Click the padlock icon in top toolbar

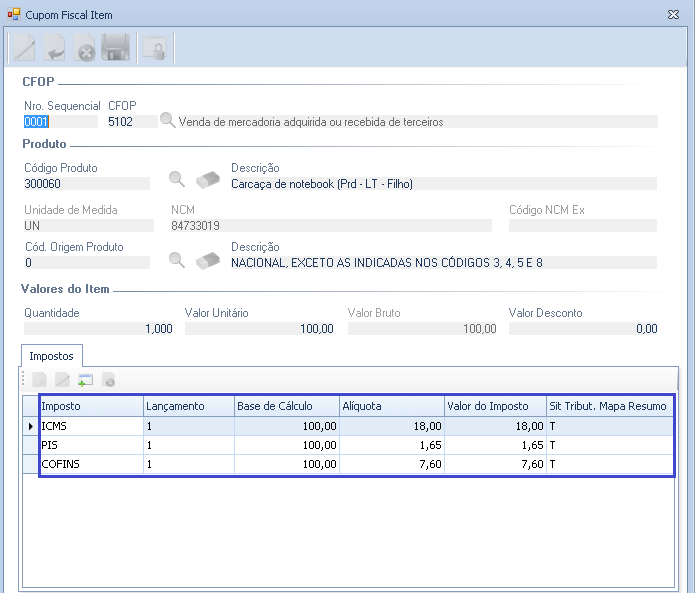click(x=154, y=48)
